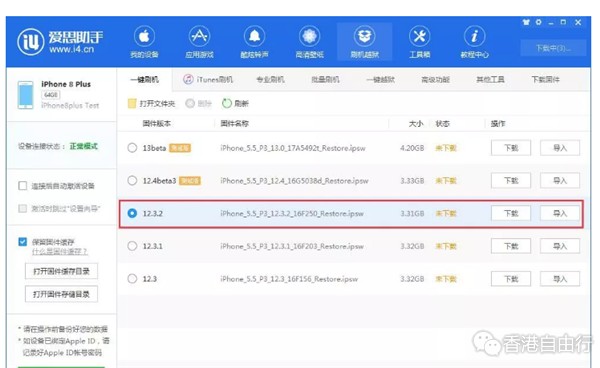The image size is (600, 368).
Task: Click 固件版本 column header
Action: 157,124
